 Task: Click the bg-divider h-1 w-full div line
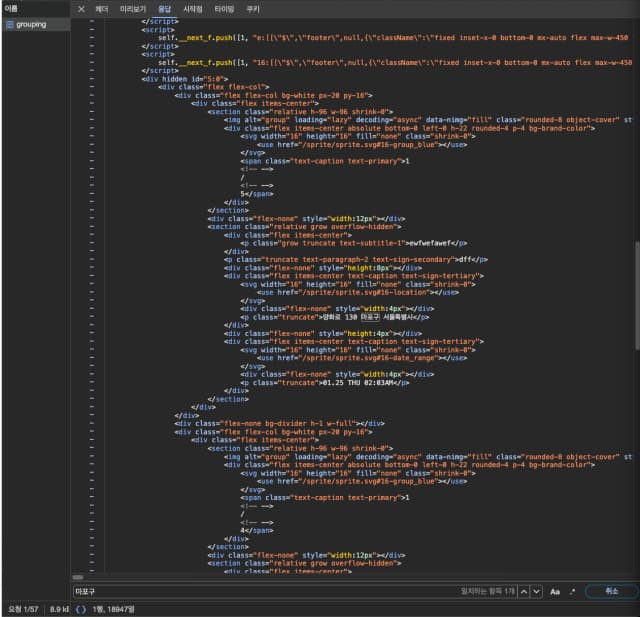280,424
